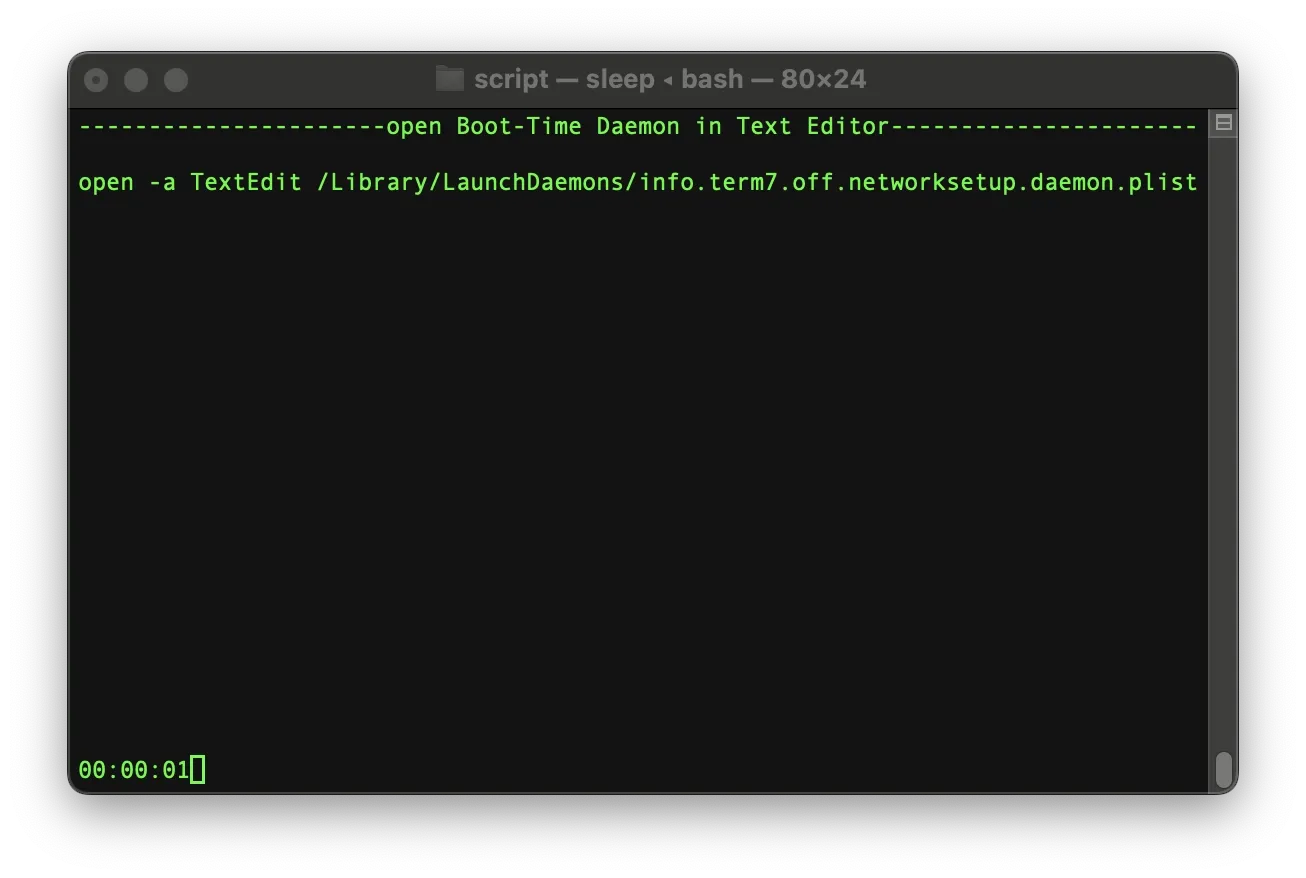Click the block cursor after the timer

[x=197, y=770]
